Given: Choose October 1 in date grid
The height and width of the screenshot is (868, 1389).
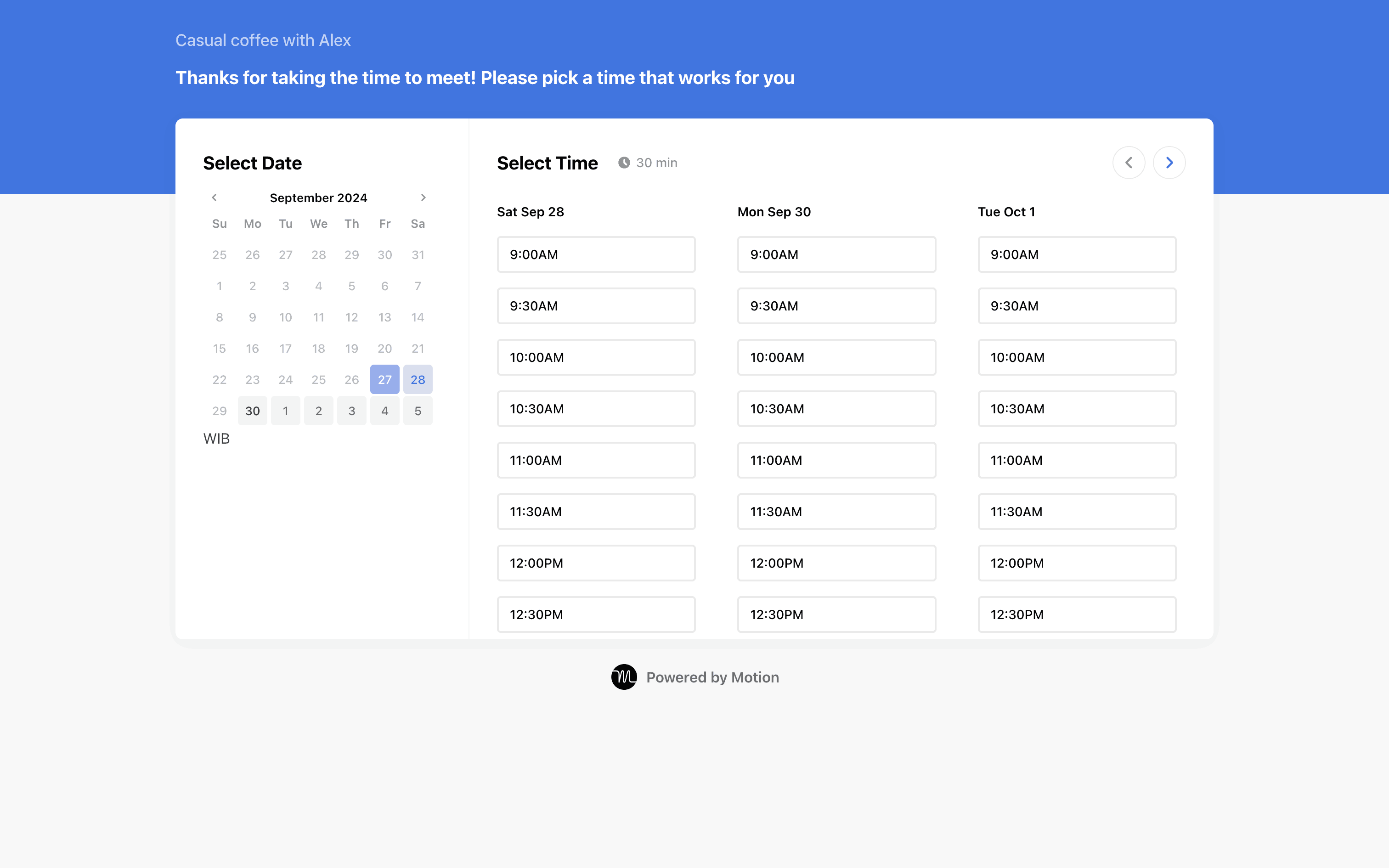Looking at the screenshot, I should (x=285, y=411).
